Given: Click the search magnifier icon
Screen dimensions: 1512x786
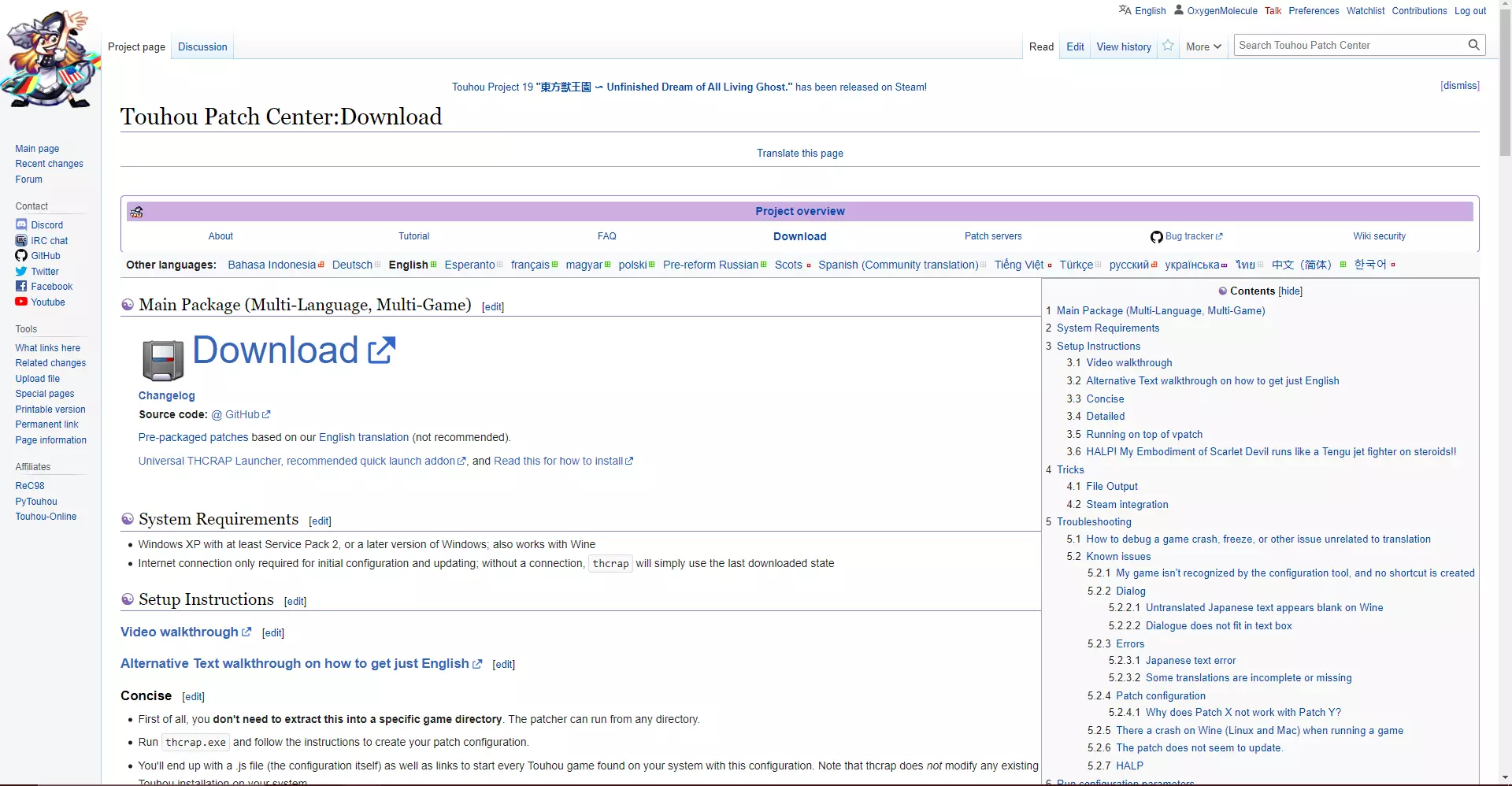Looking at the screenshot, I should tap(1473, 45).
